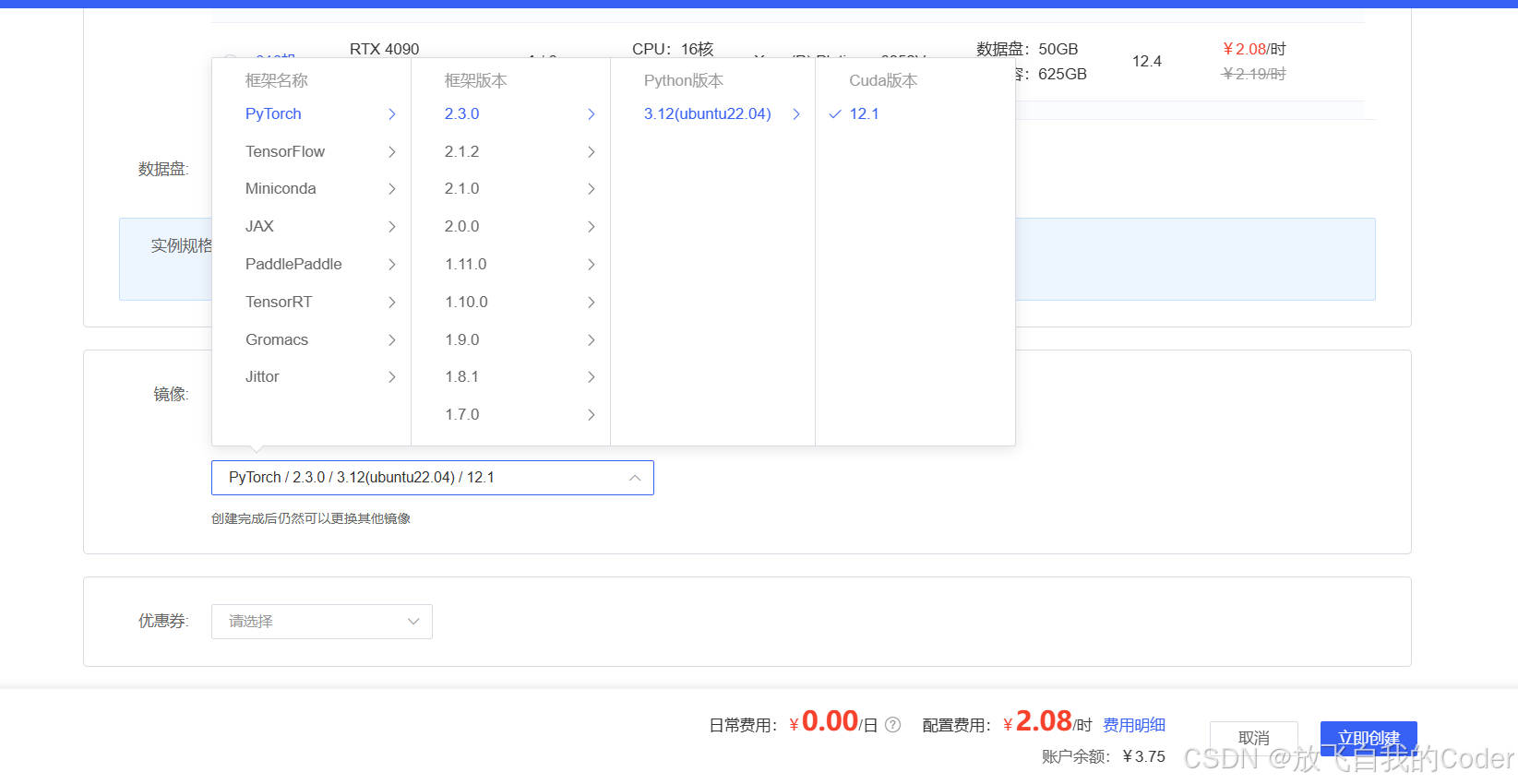Expand Miniconda chevron arrow
This screenshot has width=1518, height=784.
click(392, 188)
